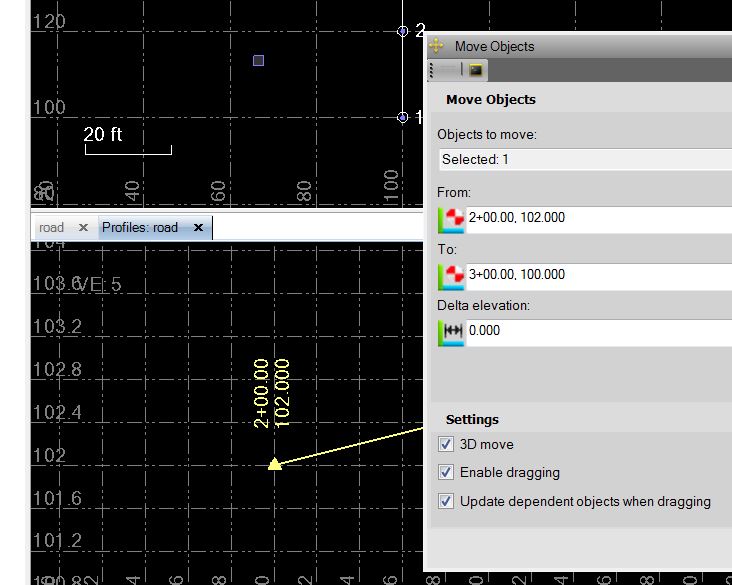Click the Move Objects section heading

(491, 99)
